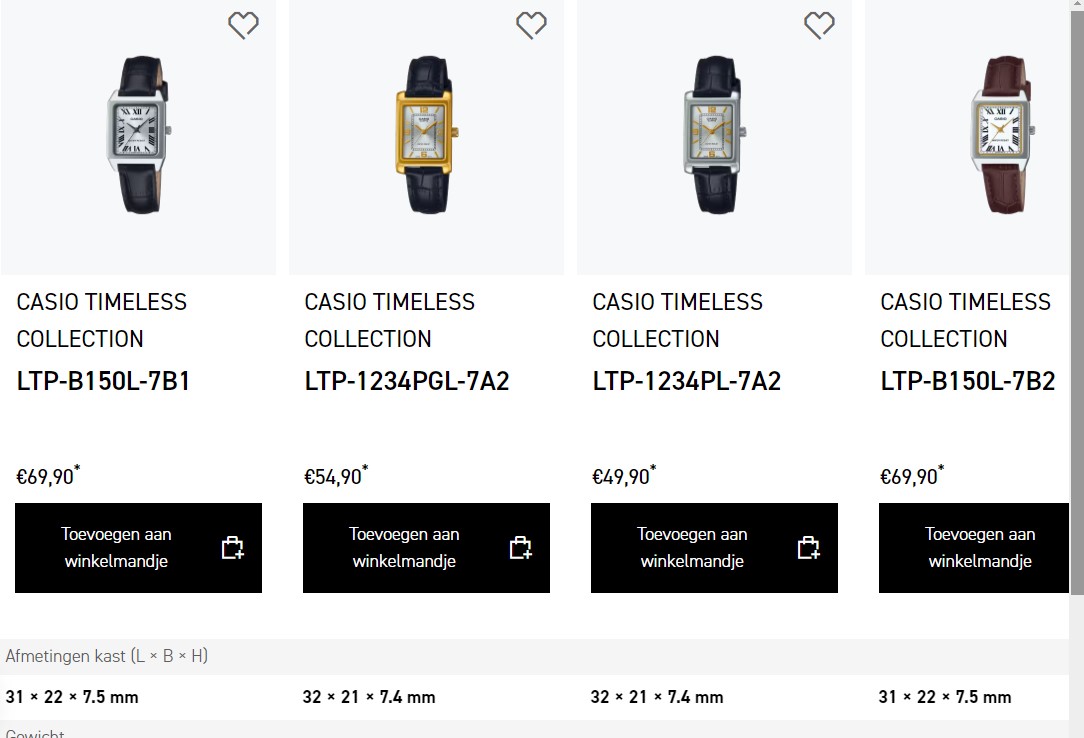Open LTP-1234PL-7A2 product title link
The height and width of the screenshot is (738, 1084).
[x=686, y=381]
